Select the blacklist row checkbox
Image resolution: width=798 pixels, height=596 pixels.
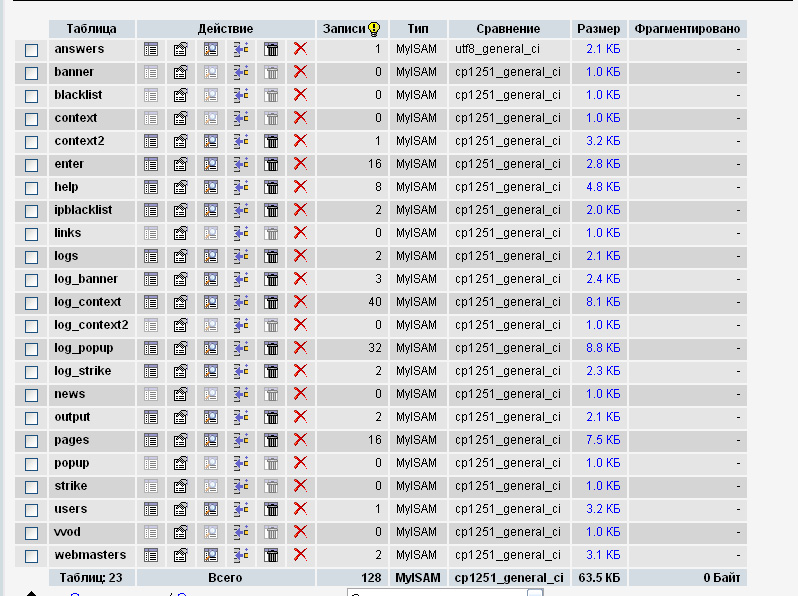coord(32,96)
